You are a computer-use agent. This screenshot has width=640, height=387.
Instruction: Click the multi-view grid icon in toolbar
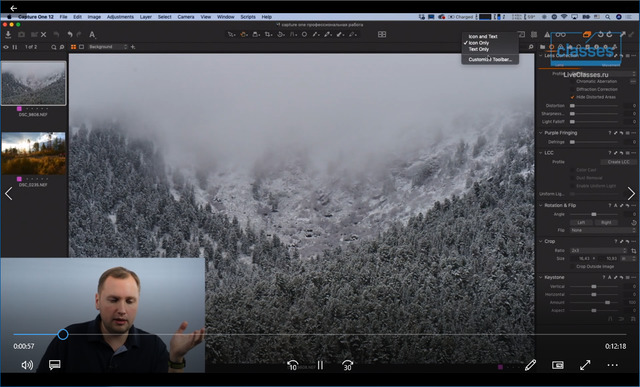(382, 35)
